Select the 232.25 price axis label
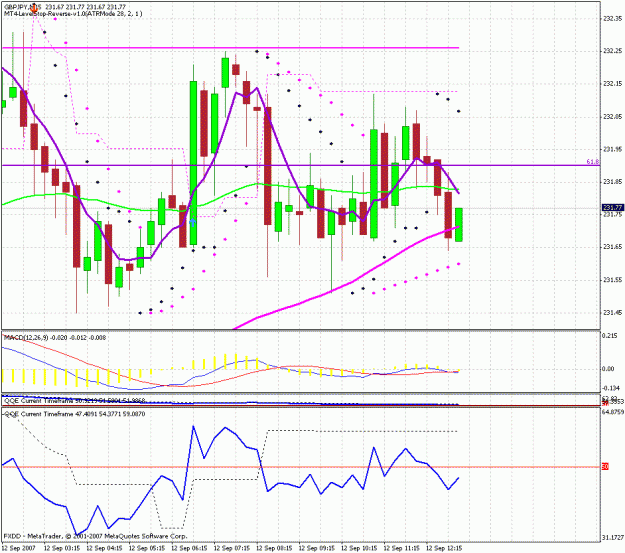The height and width of the screenshot is (553, 625). point(612,51)
